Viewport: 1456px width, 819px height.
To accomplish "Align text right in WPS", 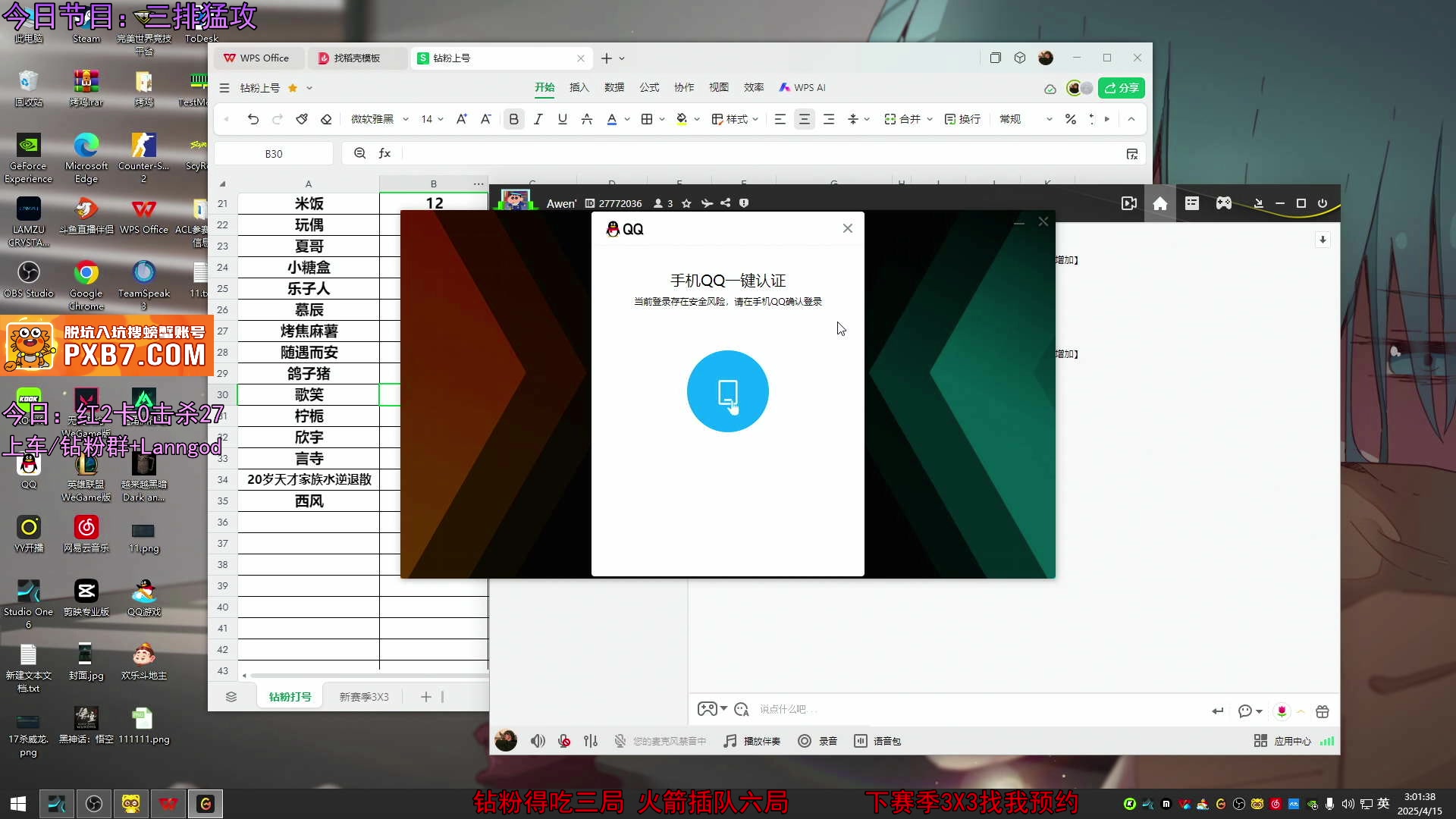I will coord(828,119).
